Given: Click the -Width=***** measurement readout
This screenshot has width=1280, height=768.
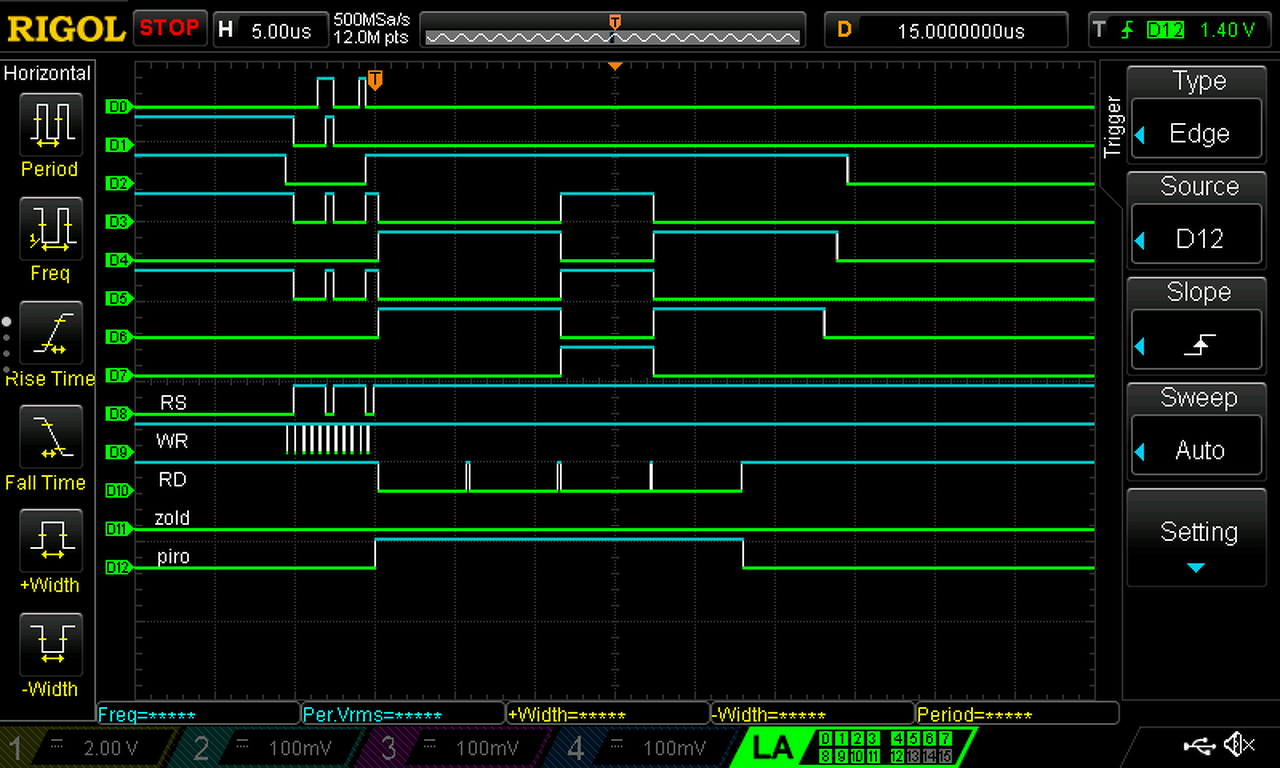Looking at the screenshot, I should tap(813, 714).
